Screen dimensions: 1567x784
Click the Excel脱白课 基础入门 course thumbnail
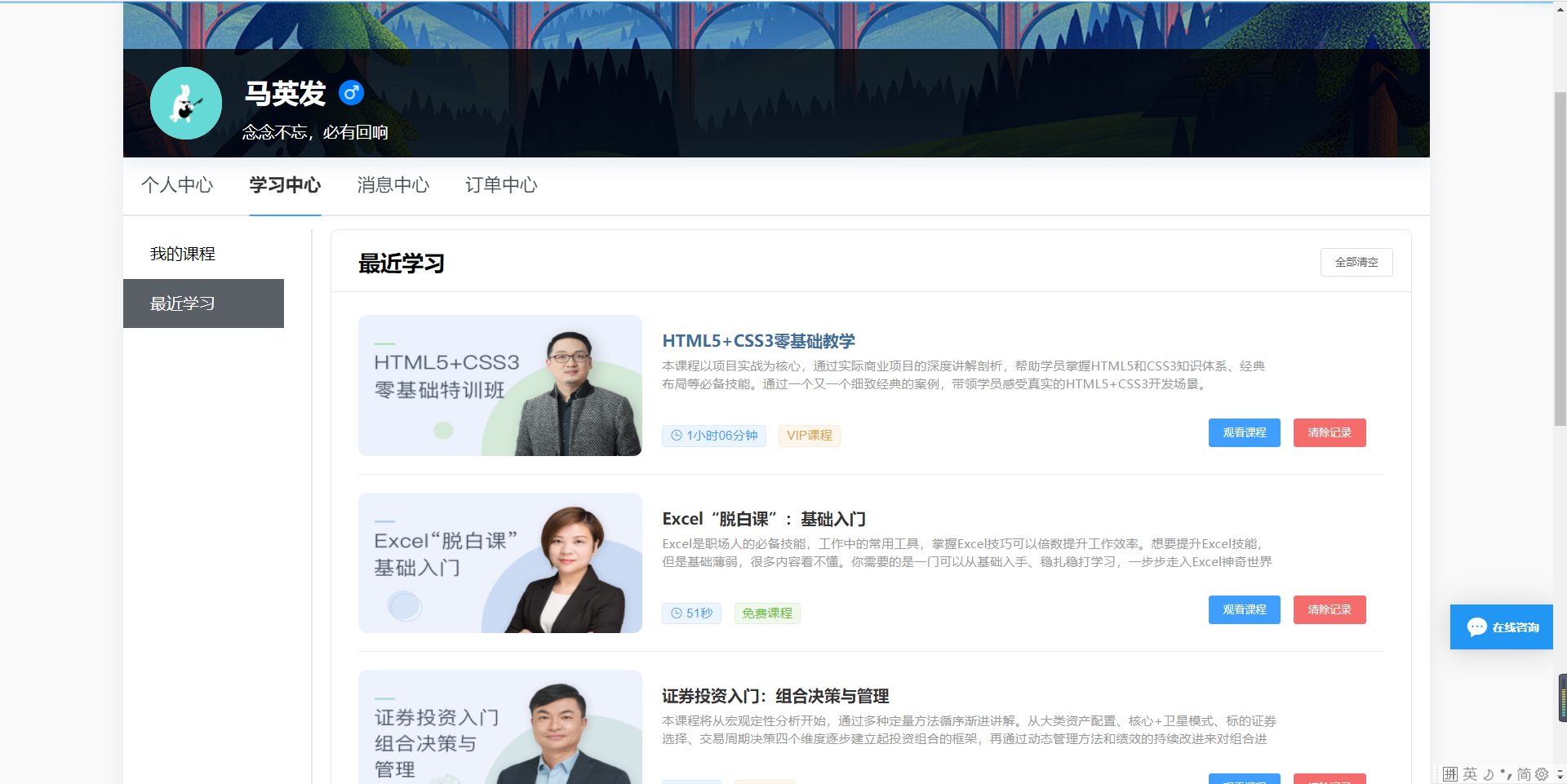pos(500,563)
